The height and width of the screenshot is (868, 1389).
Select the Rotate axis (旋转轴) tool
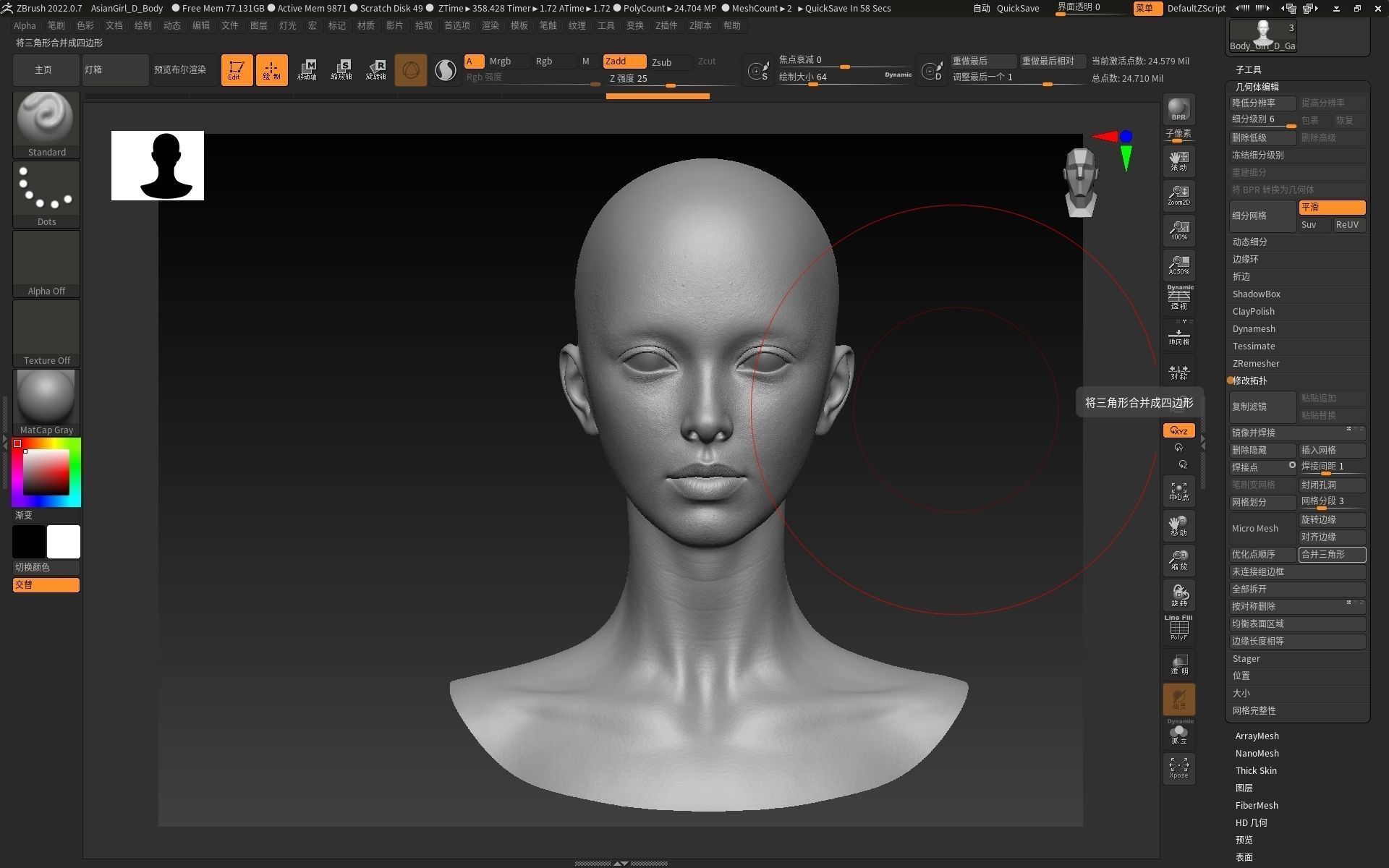(x=376, y=70)
